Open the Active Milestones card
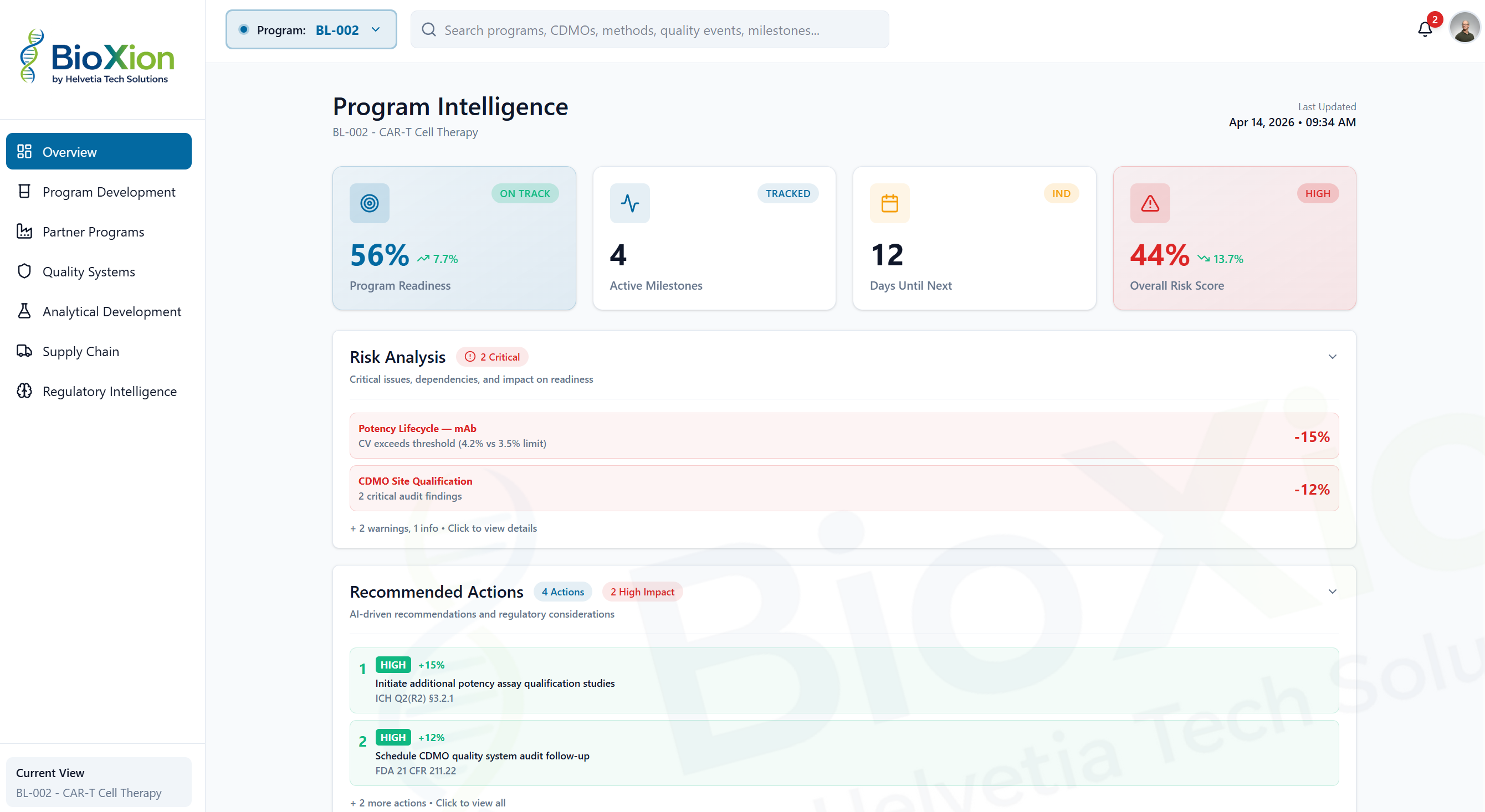The image size is (1485, 812). [x=714, y=238]
